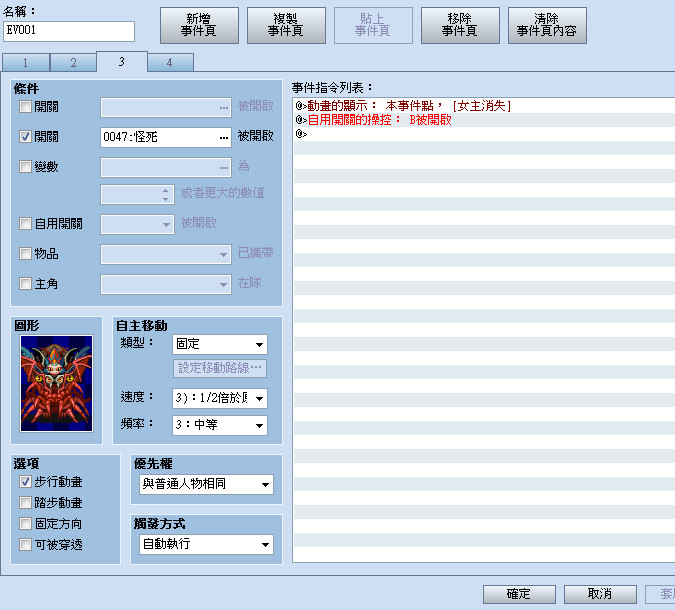Open the 頻率 frequency dropdown
The image size is (675, 610).
(x=220, y=425)
